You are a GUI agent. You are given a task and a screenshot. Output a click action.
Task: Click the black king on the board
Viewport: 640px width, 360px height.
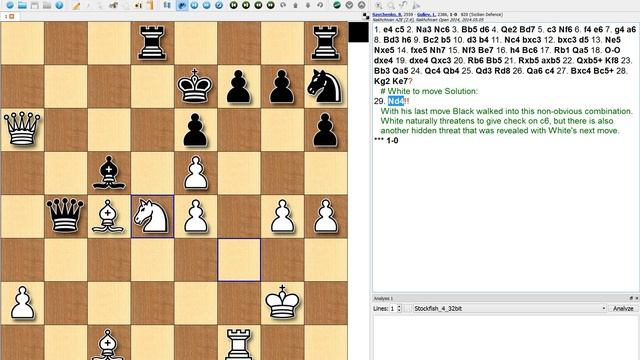click(x=195, y=86)
